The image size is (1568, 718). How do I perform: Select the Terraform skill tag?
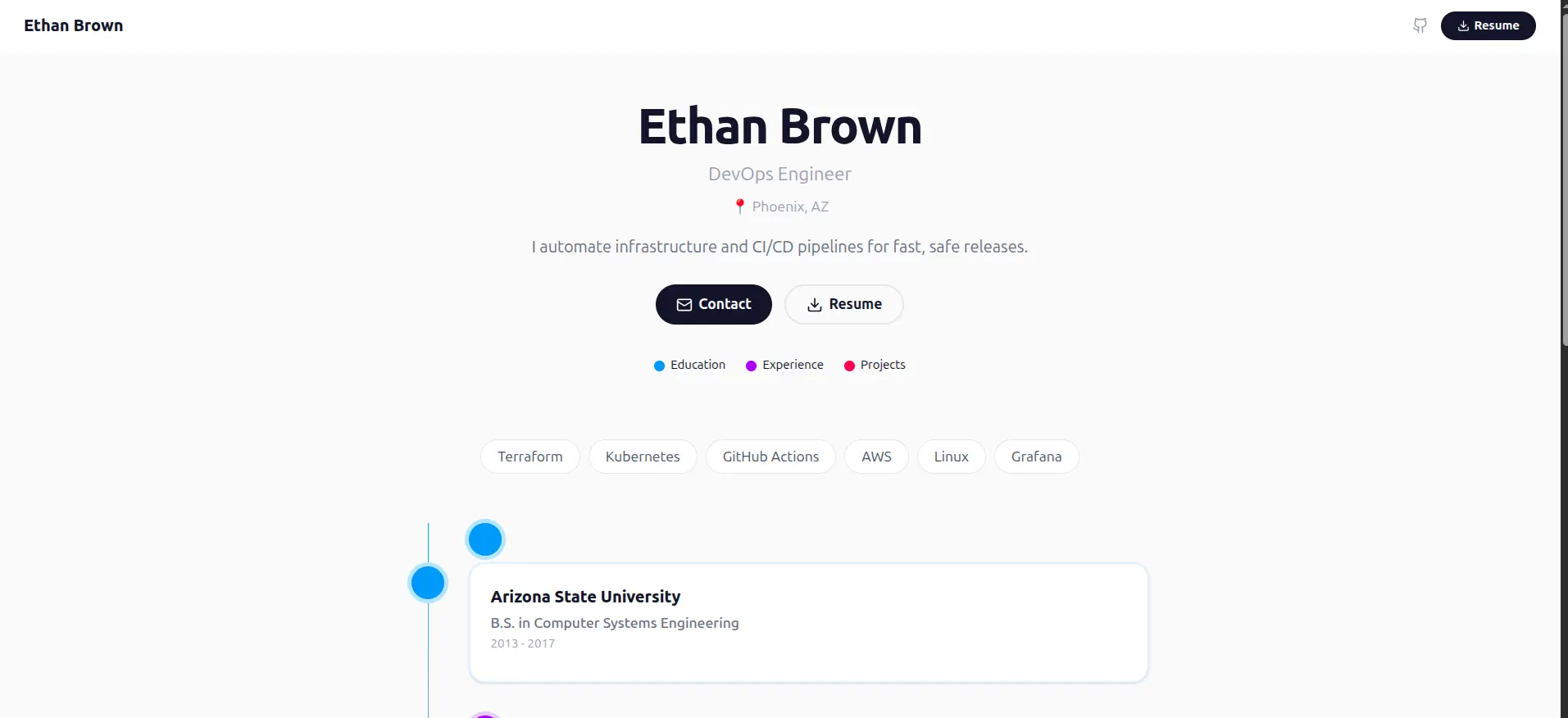pos(529,457)
